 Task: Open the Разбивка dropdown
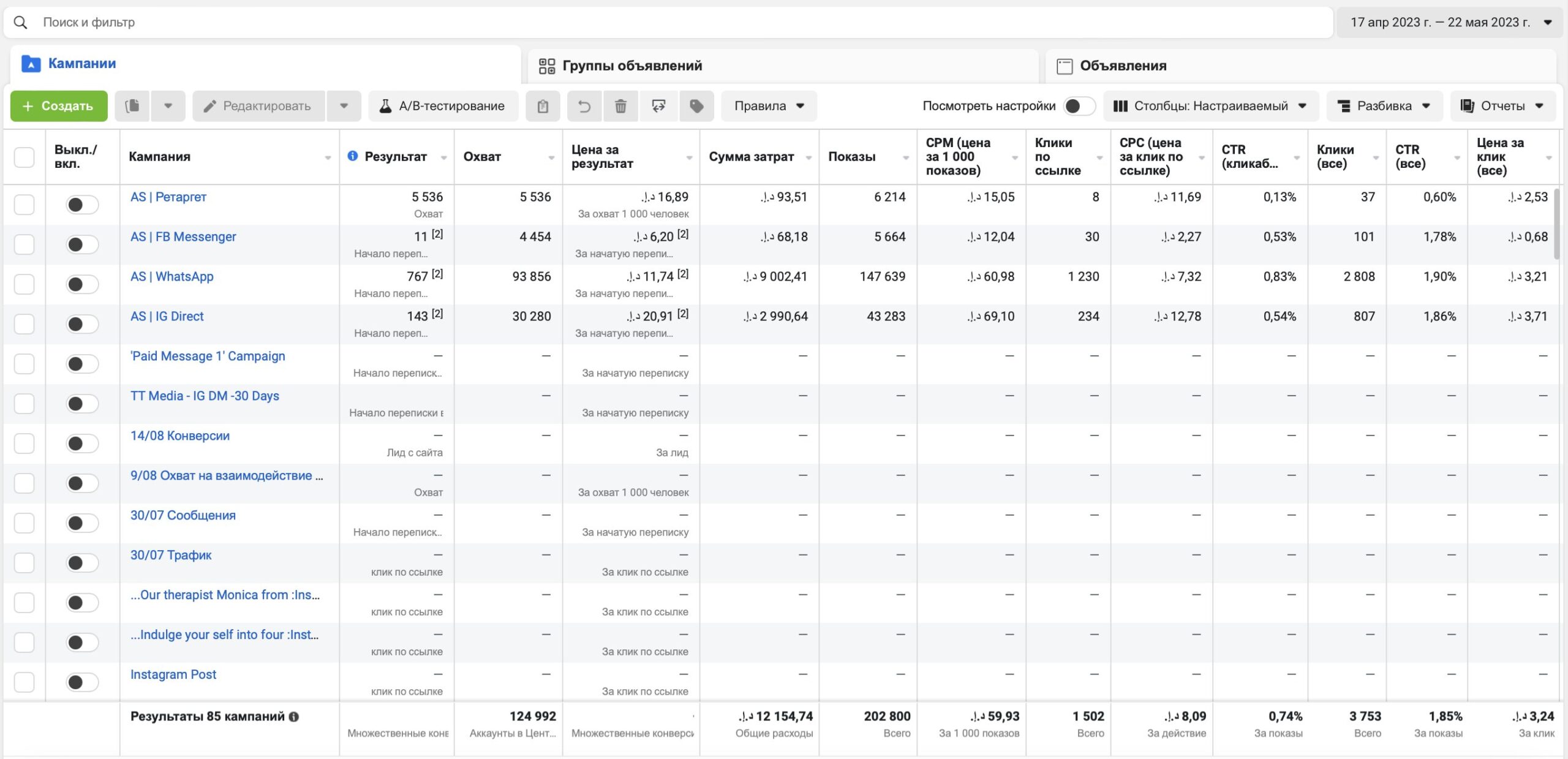[1384, 106]
